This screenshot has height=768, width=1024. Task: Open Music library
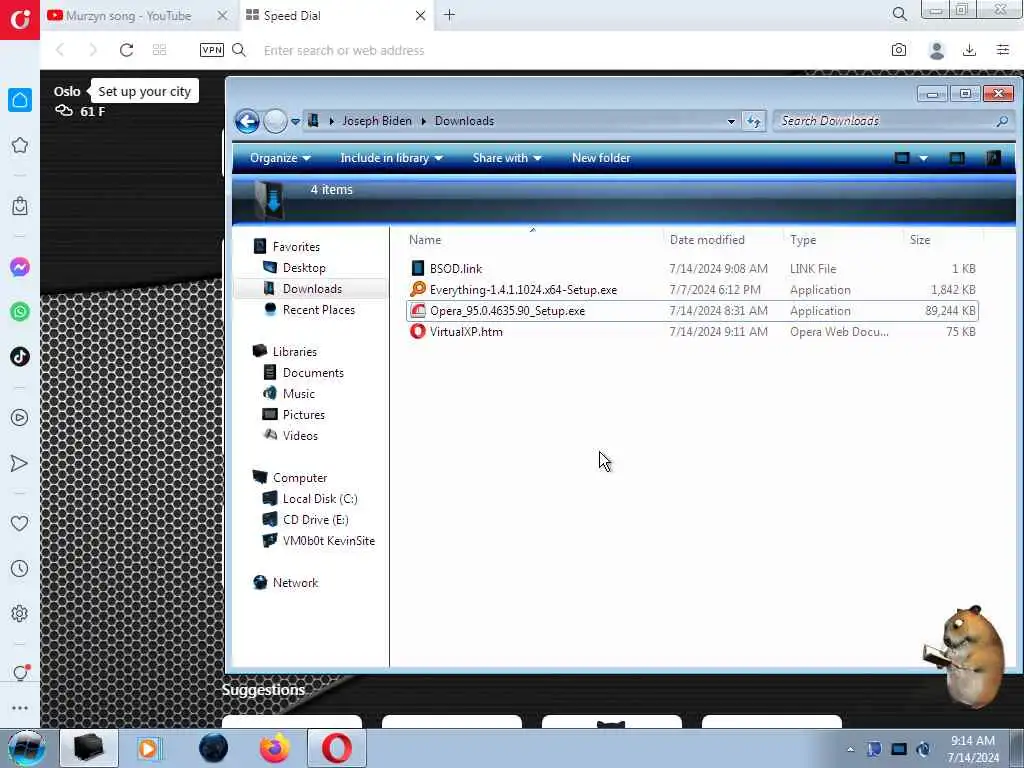(x=298, y=393)
